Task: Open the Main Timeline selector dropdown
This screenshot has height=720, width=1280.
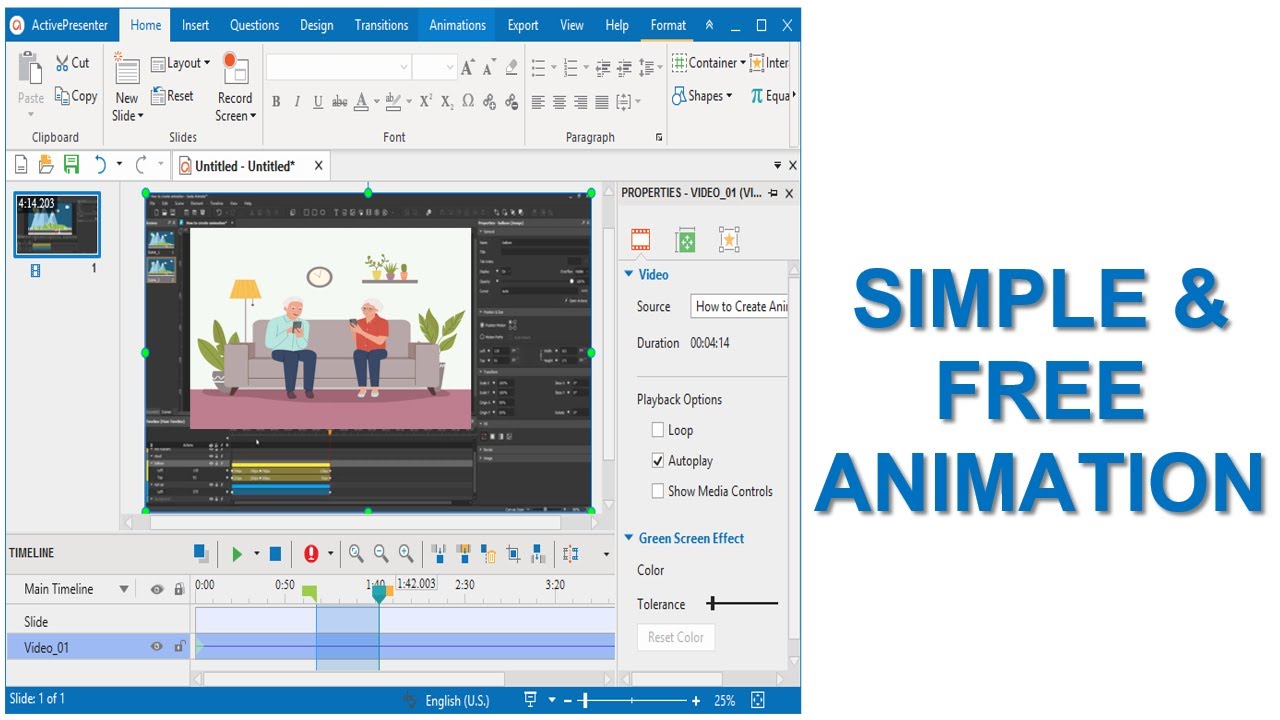Action: [x=124, y=590]
